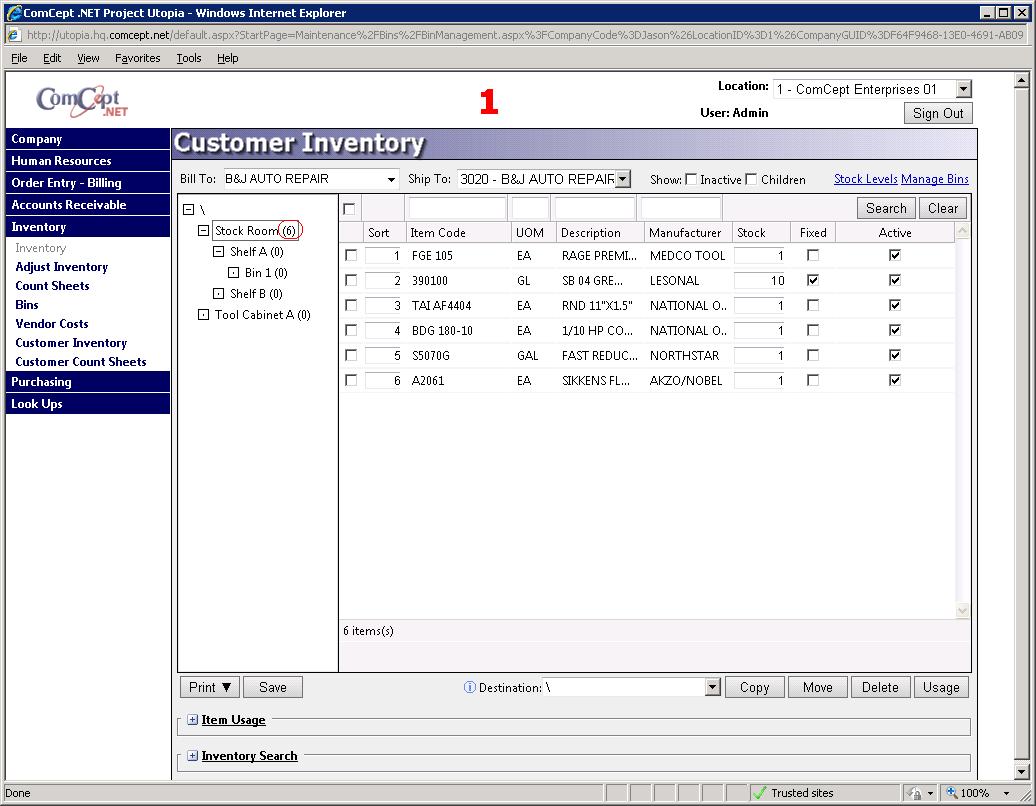Click the grid vertical scrollbar down arrow
Viewport: 1036px width, 806px height.
tap(963, 611)
